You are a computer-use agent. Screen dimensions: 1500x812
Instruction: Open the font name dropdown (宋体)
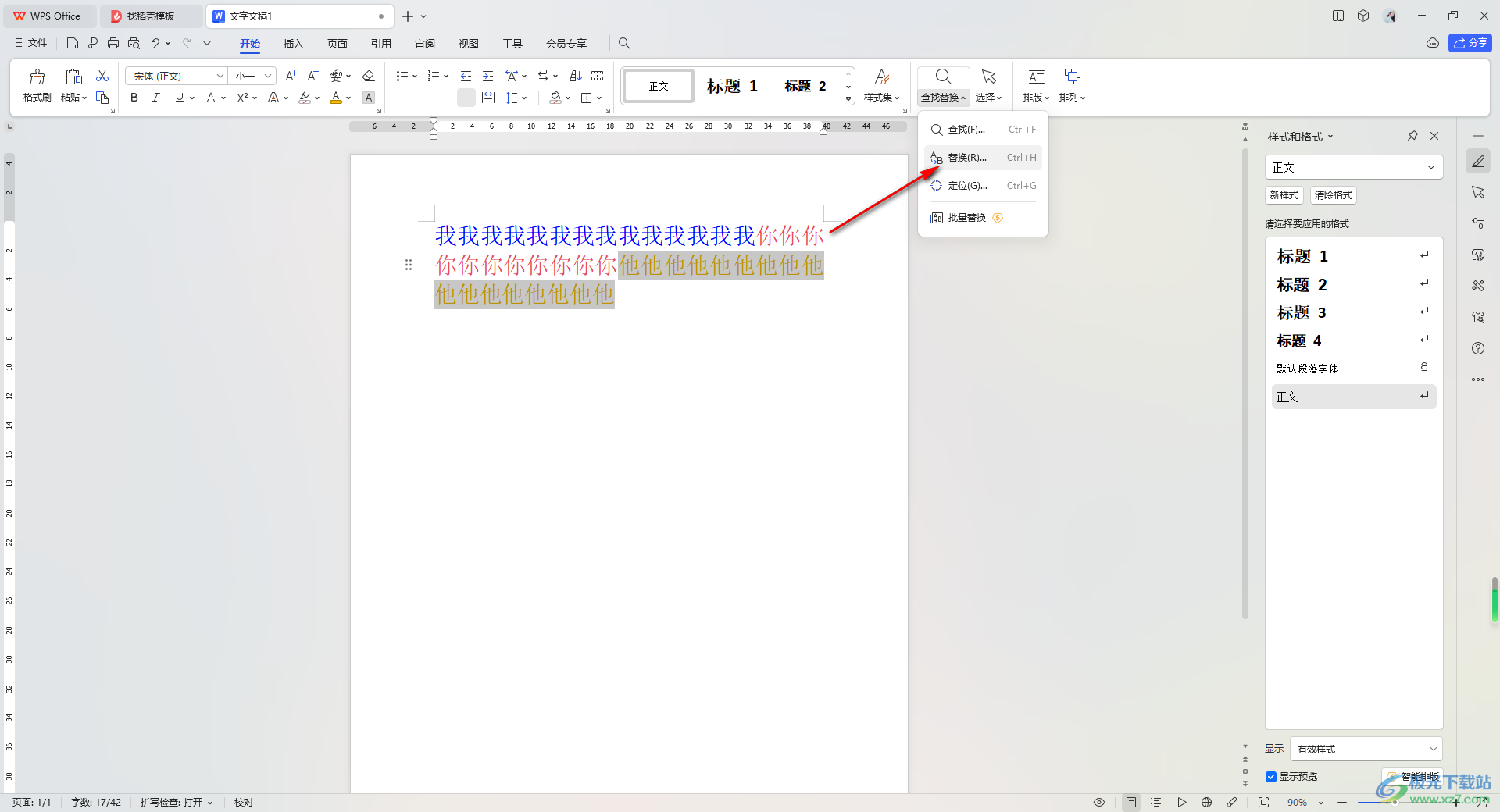(x=220, y=76)
